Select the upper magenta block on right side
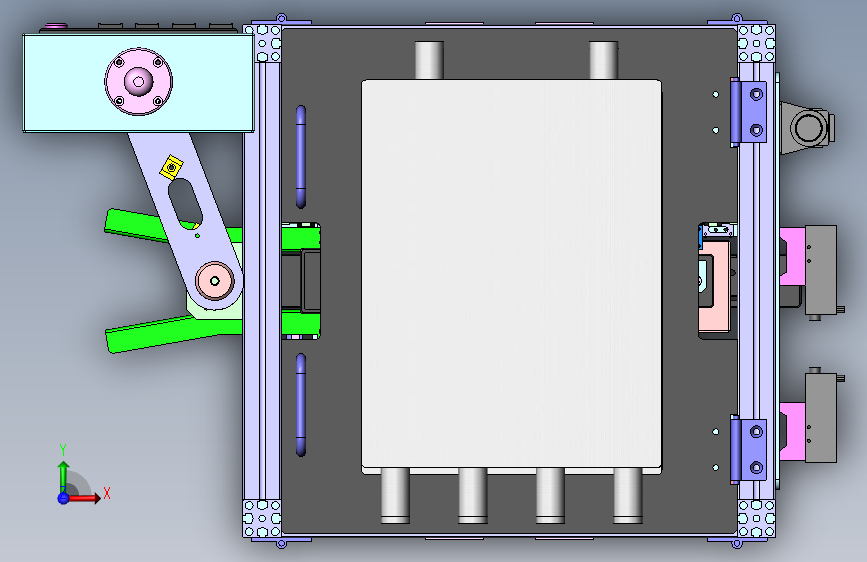The image size is (867, 562). click(x=792, y=257)
